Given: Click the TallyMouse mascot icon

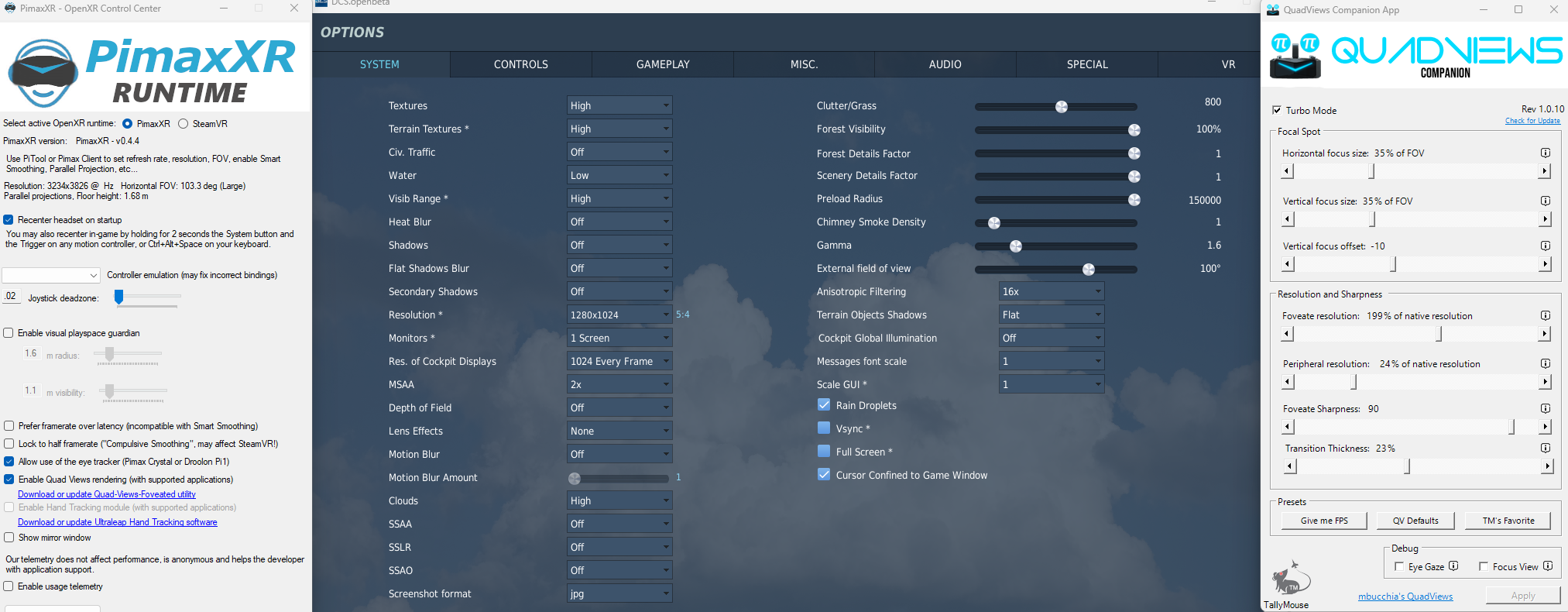Looking at the screenshot, I should 1291,579.
